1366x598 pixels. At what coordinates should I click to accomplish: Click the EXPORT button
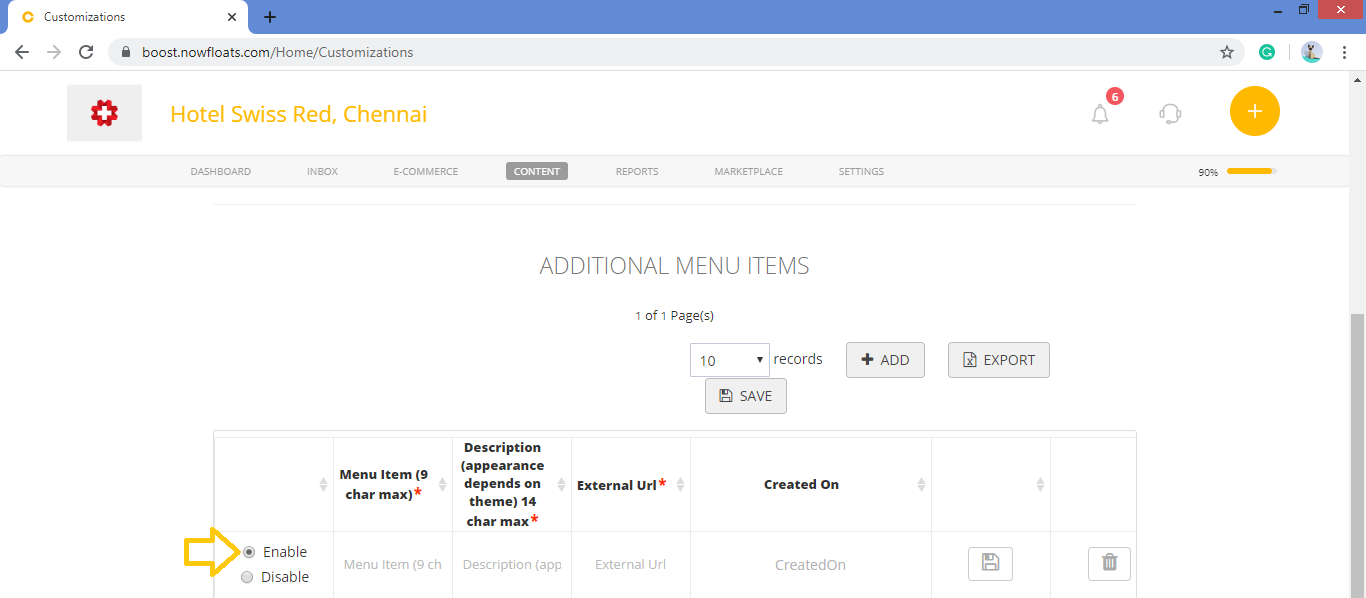pos(999,360)
